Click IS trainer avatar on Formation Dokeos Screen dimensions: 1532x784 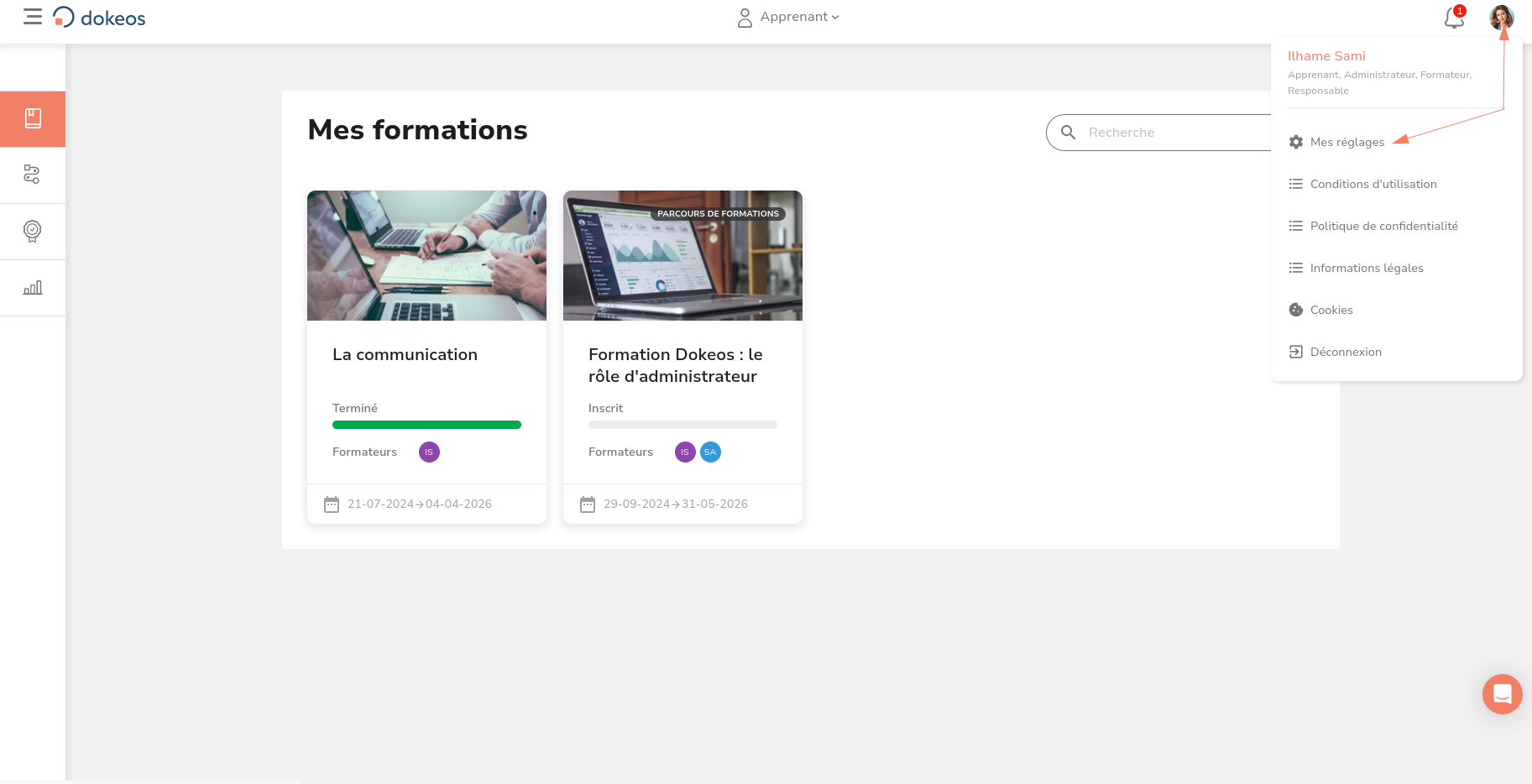[685, 452]
